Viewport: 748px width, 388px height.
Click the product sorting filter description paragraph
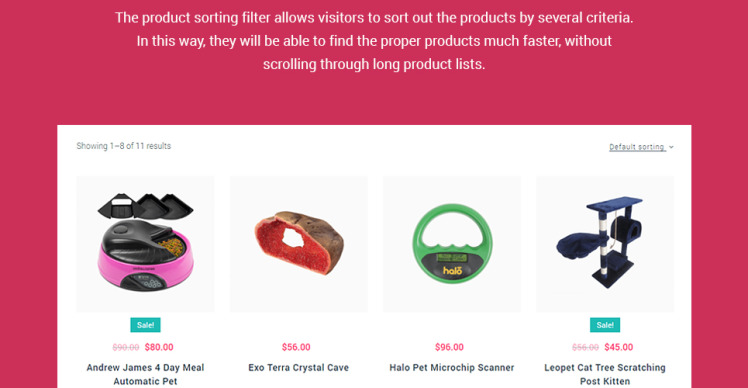(374, 41)
